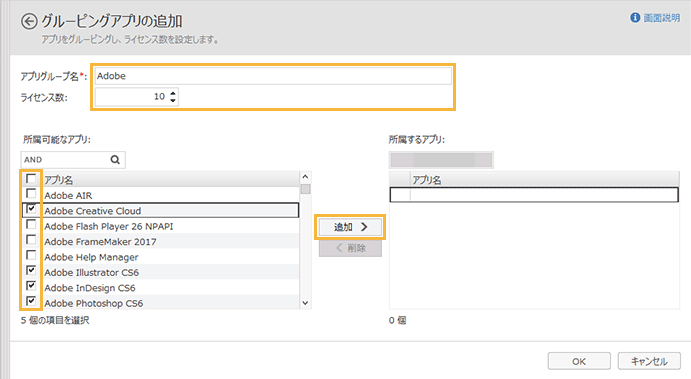Check the Adobe Help Manager checkbox
Image resolution: width=691 pixels, height=379 pixels.
coord(31,256)
